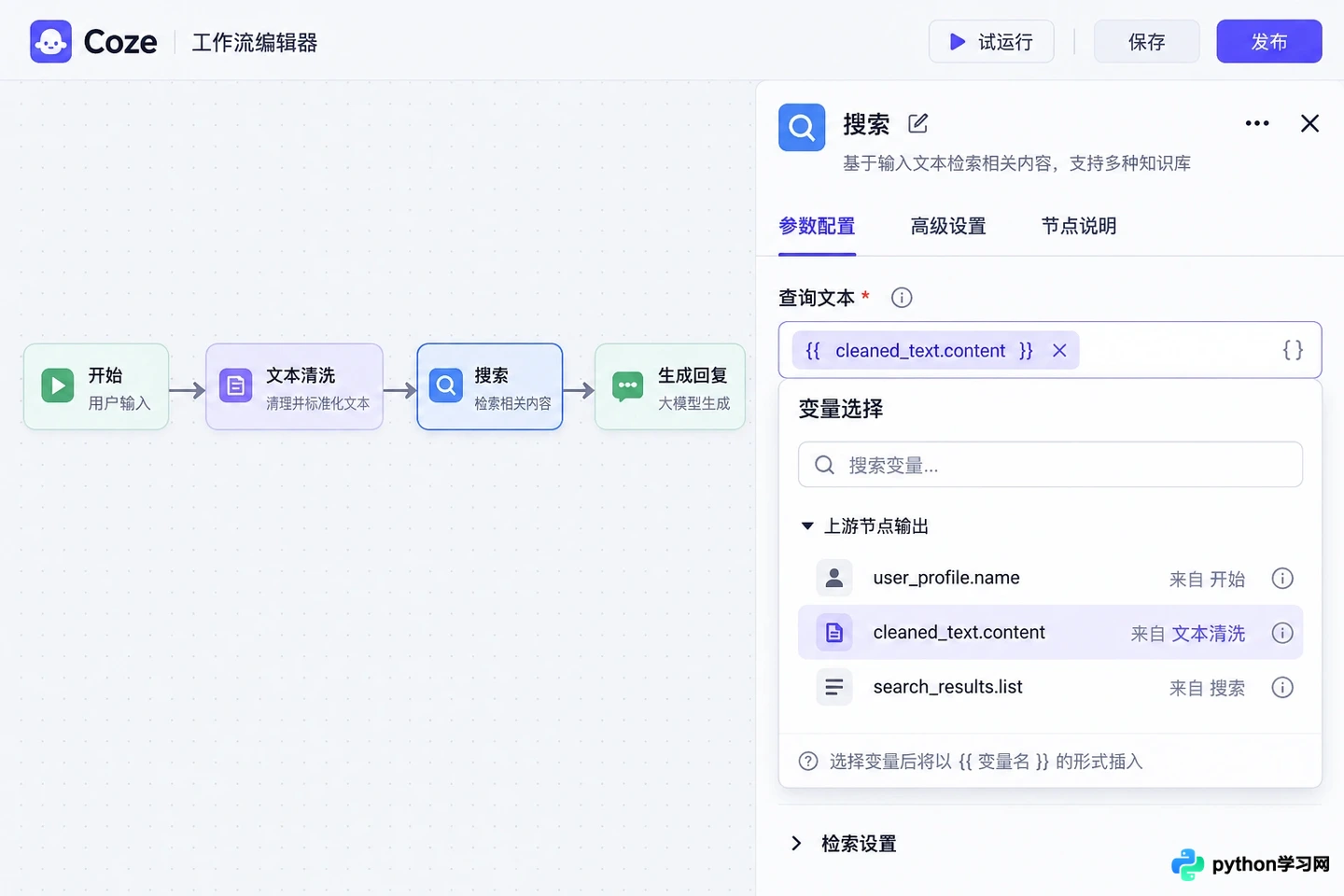Viewport: 1344px width, 896px height.
Task: Click the chat bubble icon on 生成回复 node
Action: click(627, 385)
